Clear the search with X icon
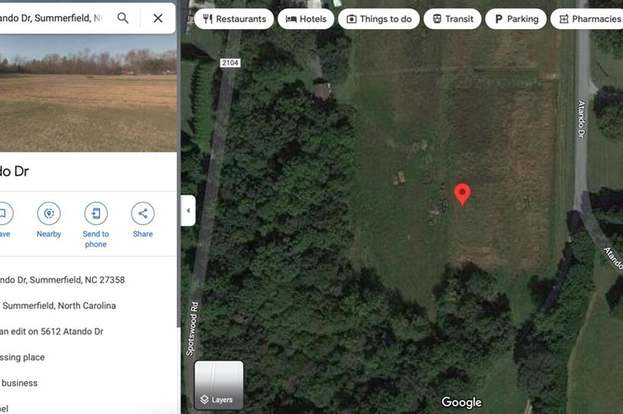 tap(158, 18)
